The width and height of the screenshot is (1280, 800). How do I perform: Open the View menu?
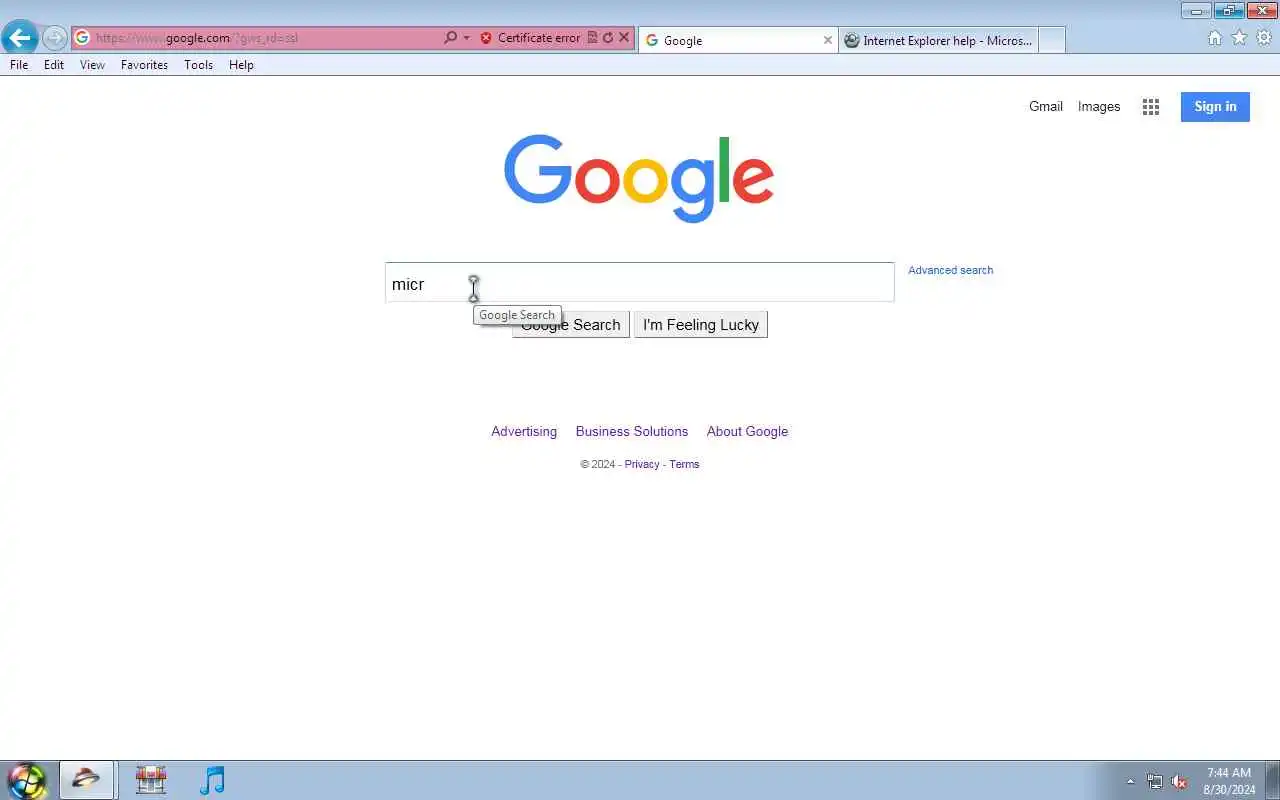tap(92, 65)
